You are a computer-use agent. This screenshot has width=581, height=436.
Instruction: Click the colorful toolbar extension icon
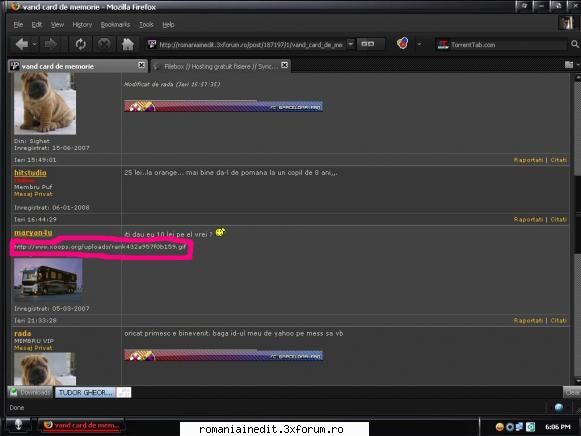[402, 44]
